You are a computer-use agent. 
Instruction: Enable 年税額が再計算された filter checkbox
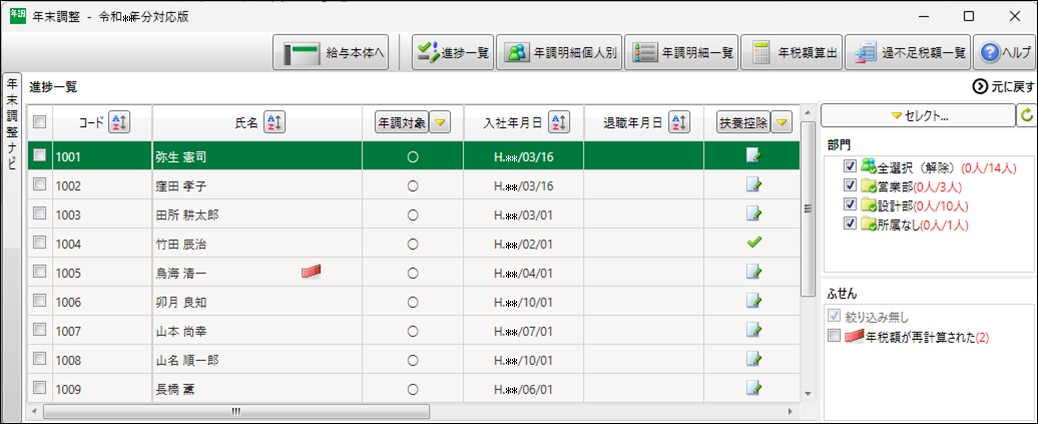(835, 337)
